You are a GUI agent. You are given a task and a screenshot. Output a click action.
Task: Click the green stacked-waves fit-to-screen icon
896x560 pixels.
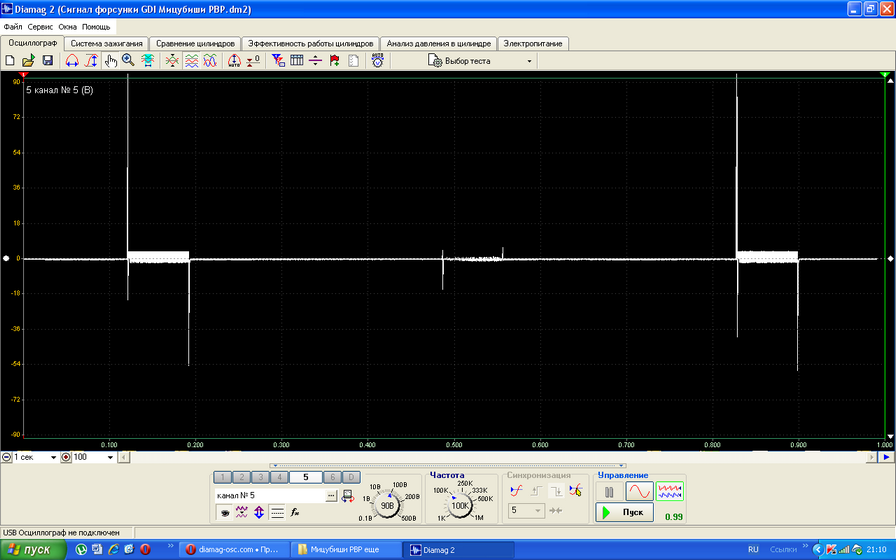pos(147,61)
